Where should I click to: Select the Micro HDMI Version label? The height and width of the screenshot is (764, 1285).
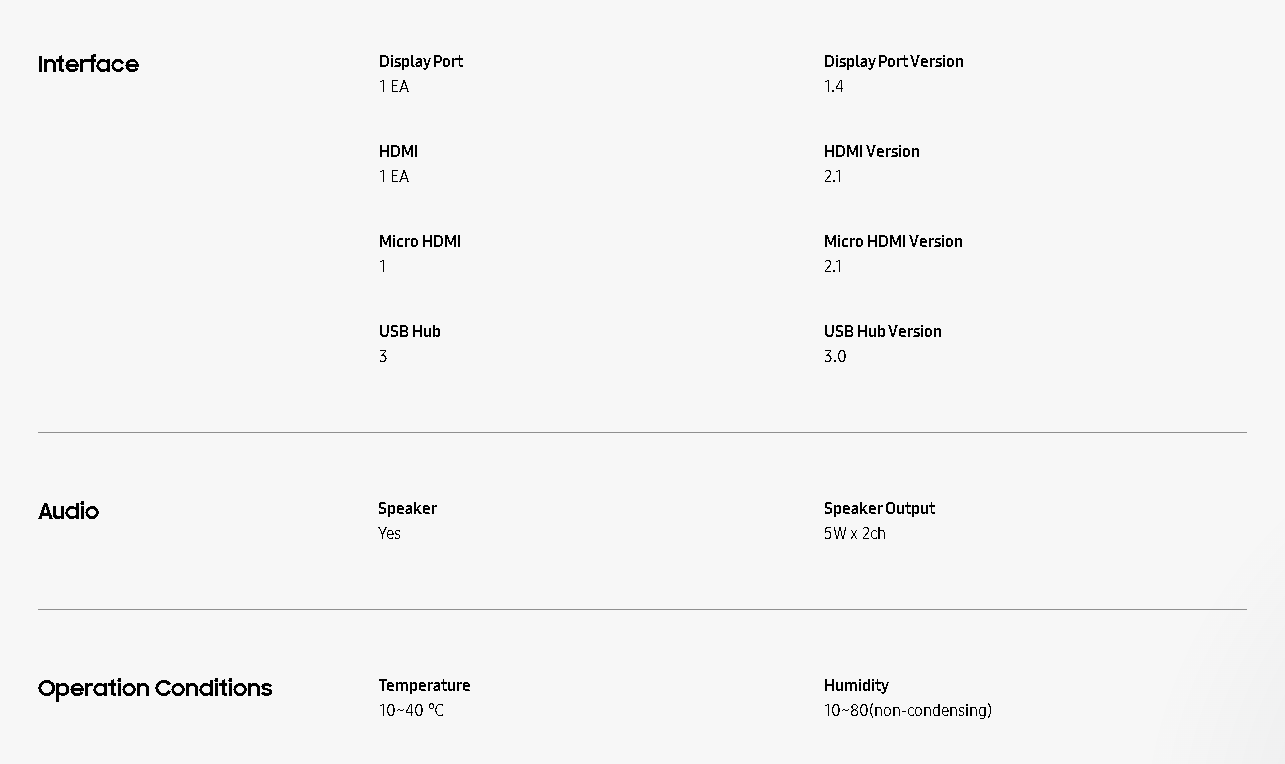(x=893, y=241)
